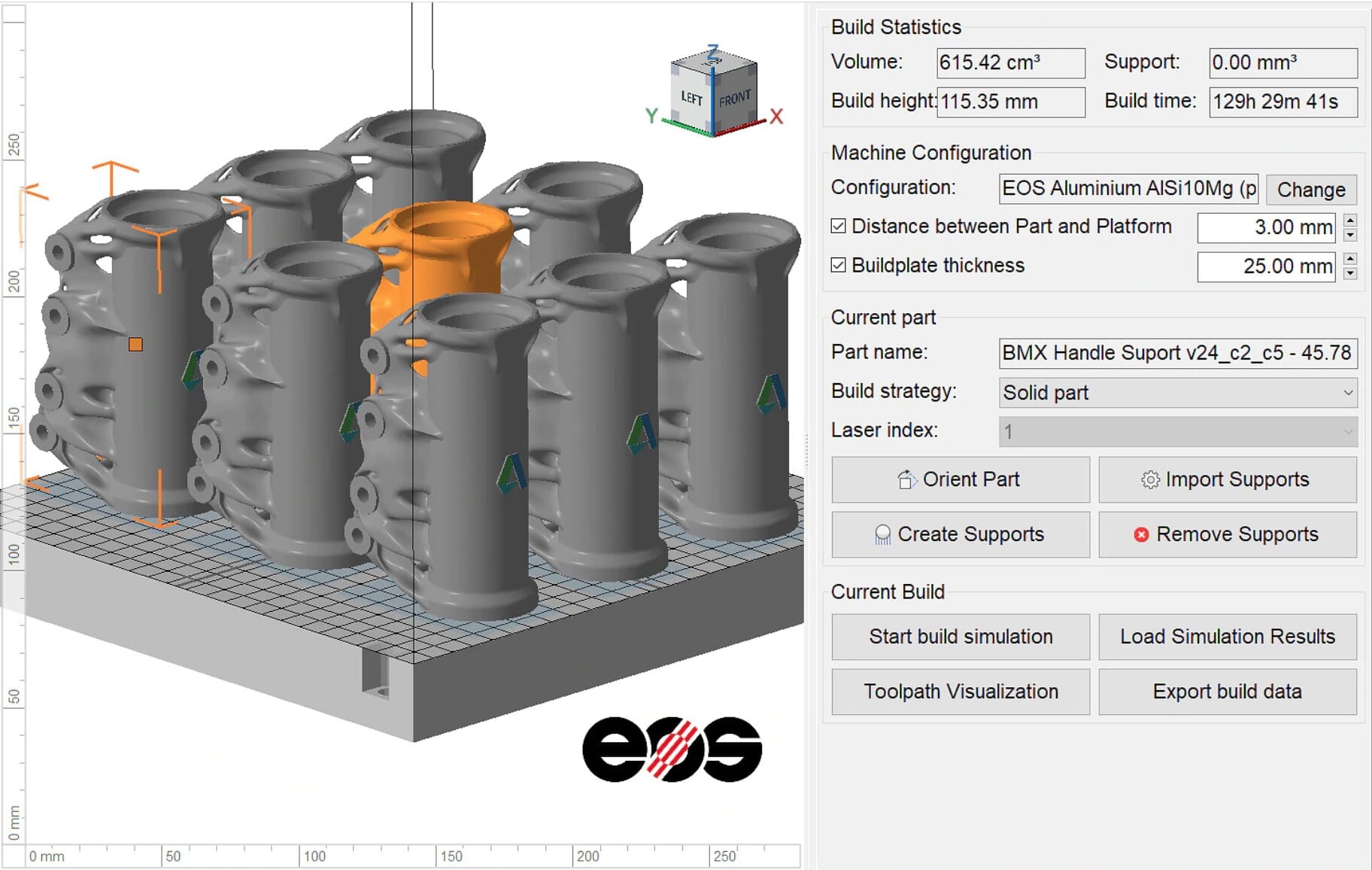
Task: Click the LEFT face of the navigation cube
Action: (x=691, y=98)
